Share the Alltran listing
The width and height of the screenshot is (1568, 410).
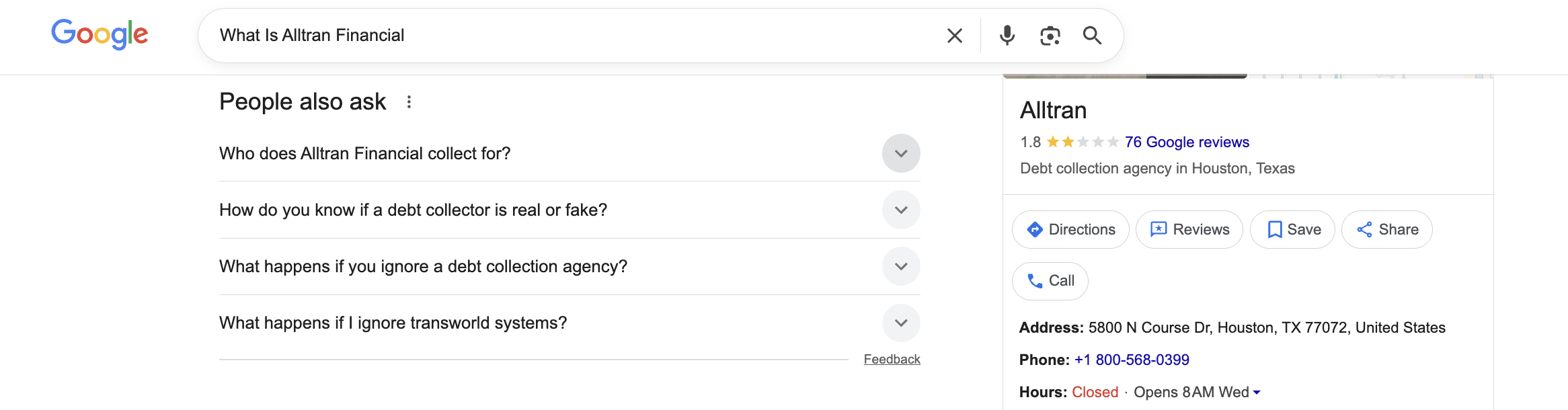coord(1387,230)
